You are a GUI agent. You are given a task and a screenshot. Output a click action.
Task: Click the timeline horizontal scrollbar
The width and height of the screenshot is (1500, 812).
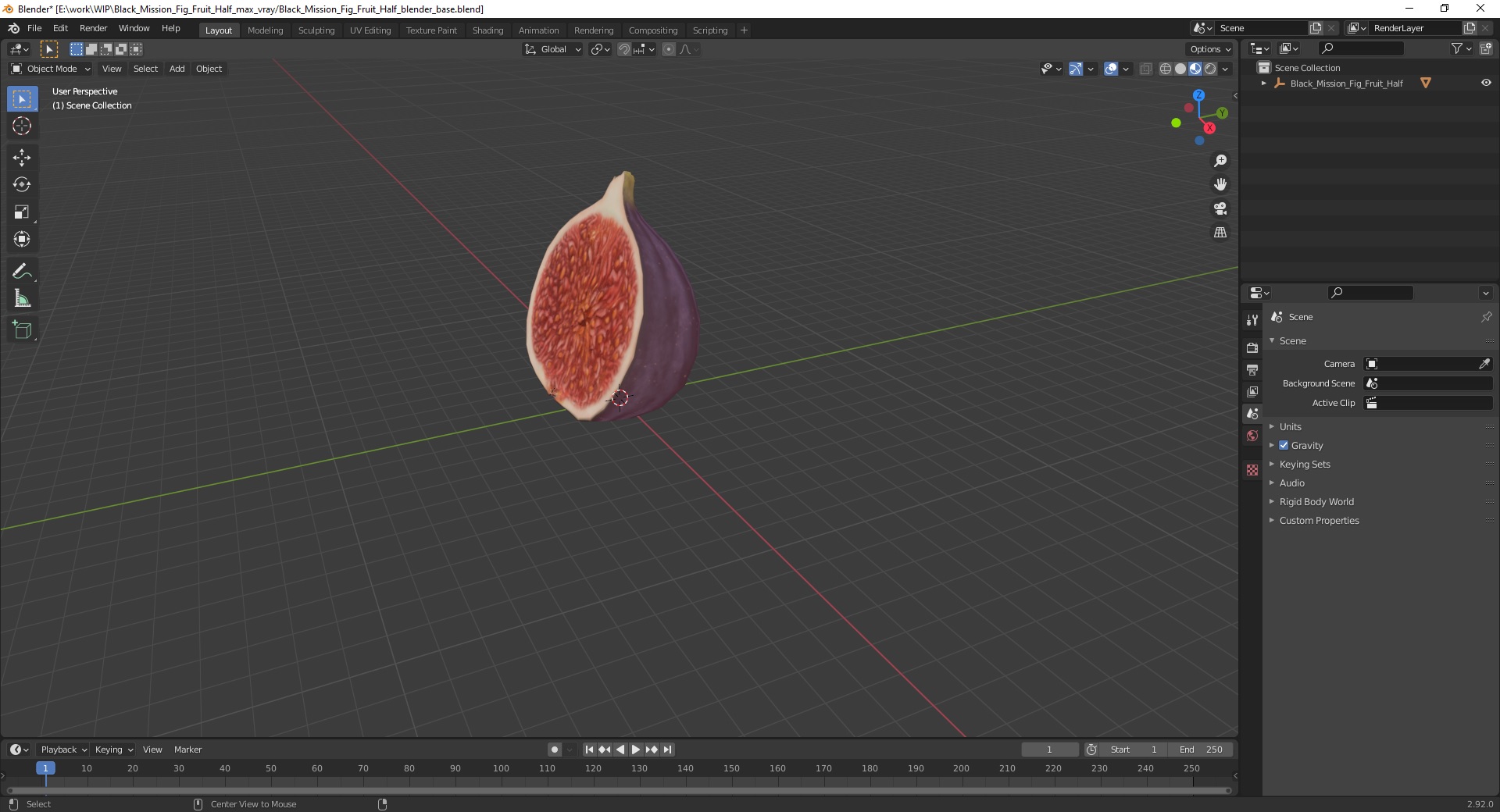click(619, 790)
